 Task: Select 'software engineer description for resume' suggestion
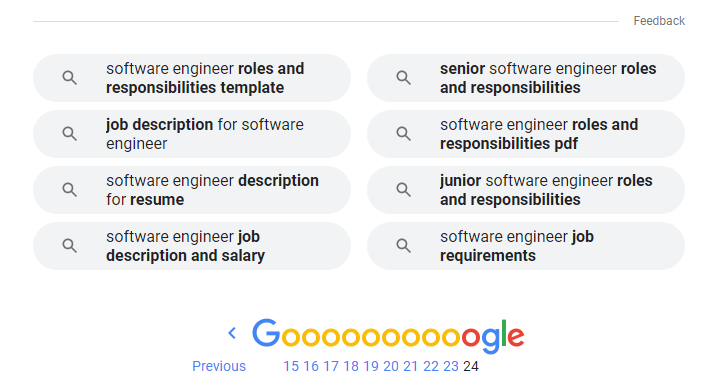(192, 190)
